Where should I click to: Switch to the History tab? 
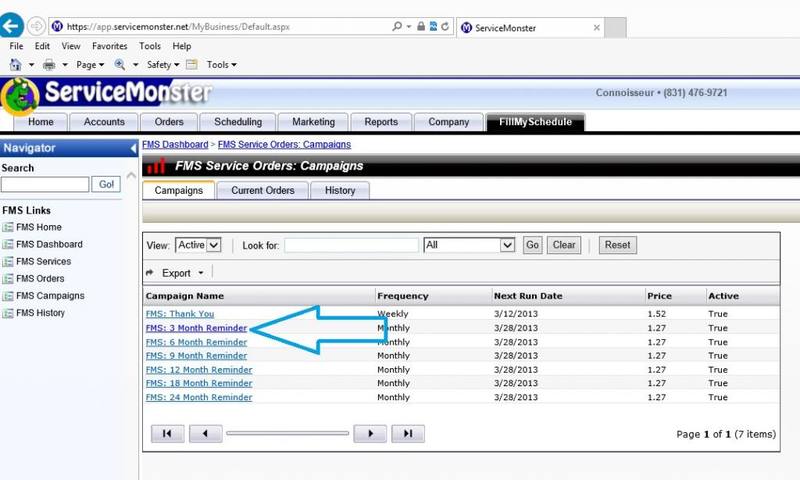point(340,190)
